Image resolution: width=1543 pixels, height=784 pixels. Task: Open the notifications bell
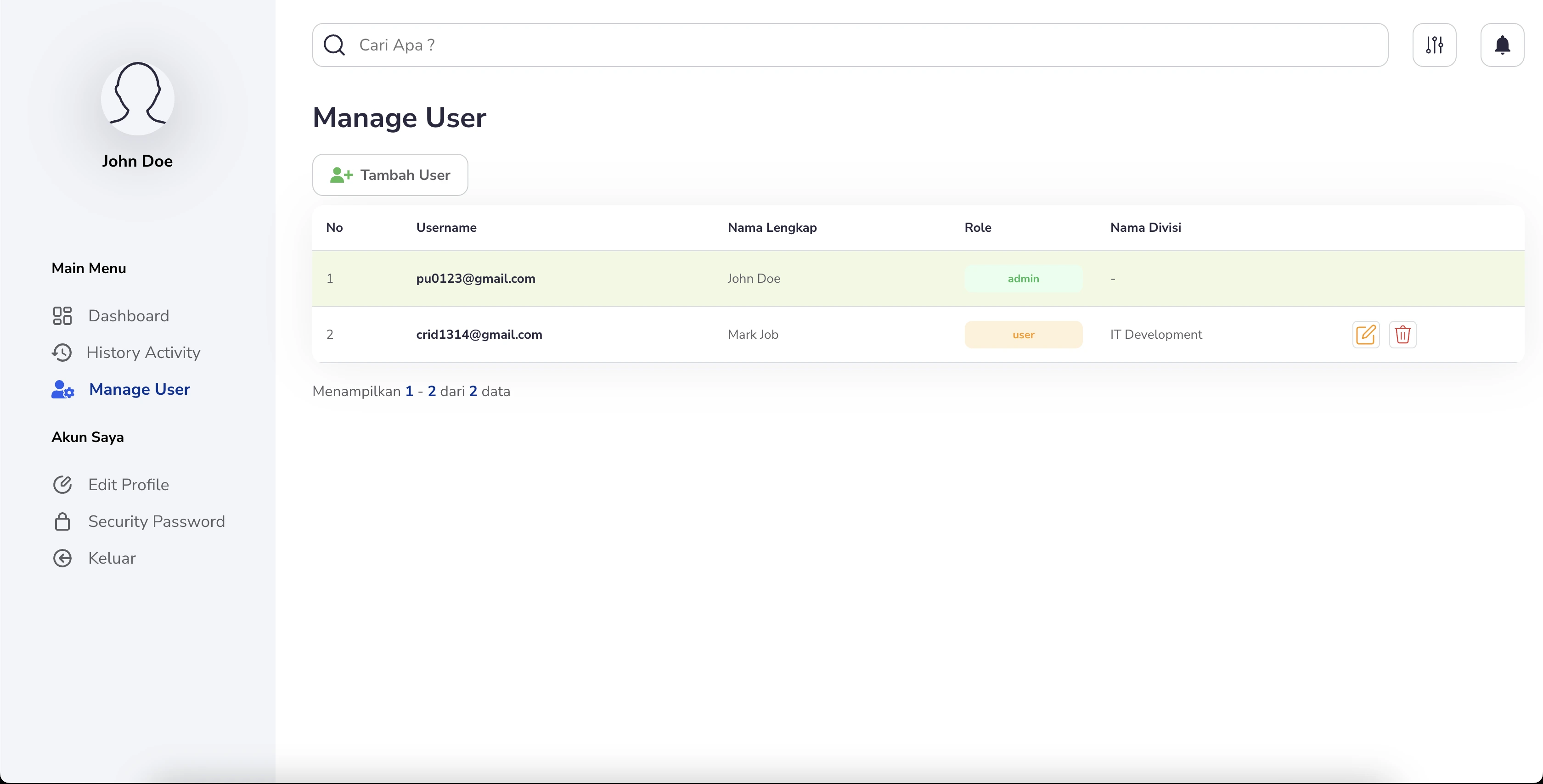(1502, 45)
